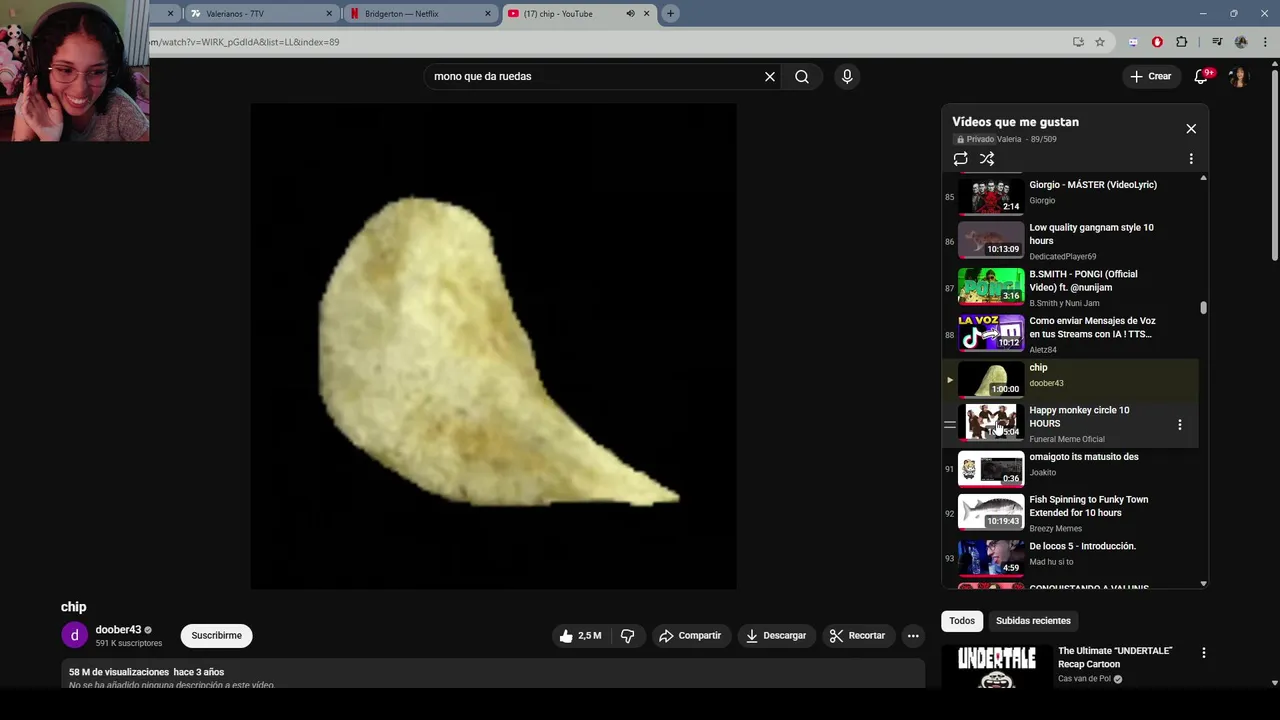Click the Compartir button
The height and width of the screenshot is (720, 1280).
690,636
